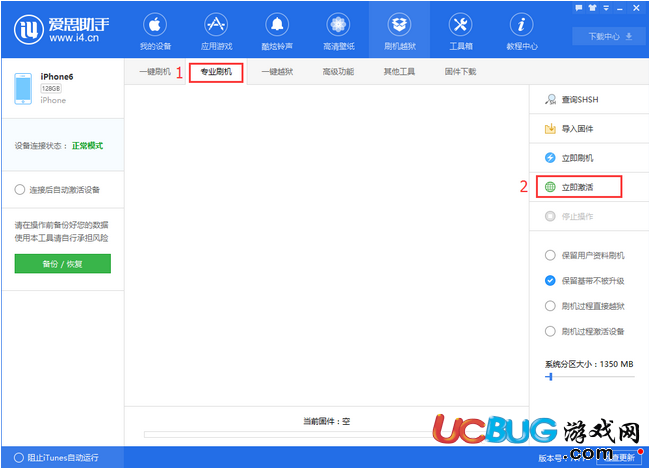This screenshot has width=649, height=468.
Task: Toggle 阻止iTunes自动运行 option
Action: pyautogui.click(x=19, y=458)
